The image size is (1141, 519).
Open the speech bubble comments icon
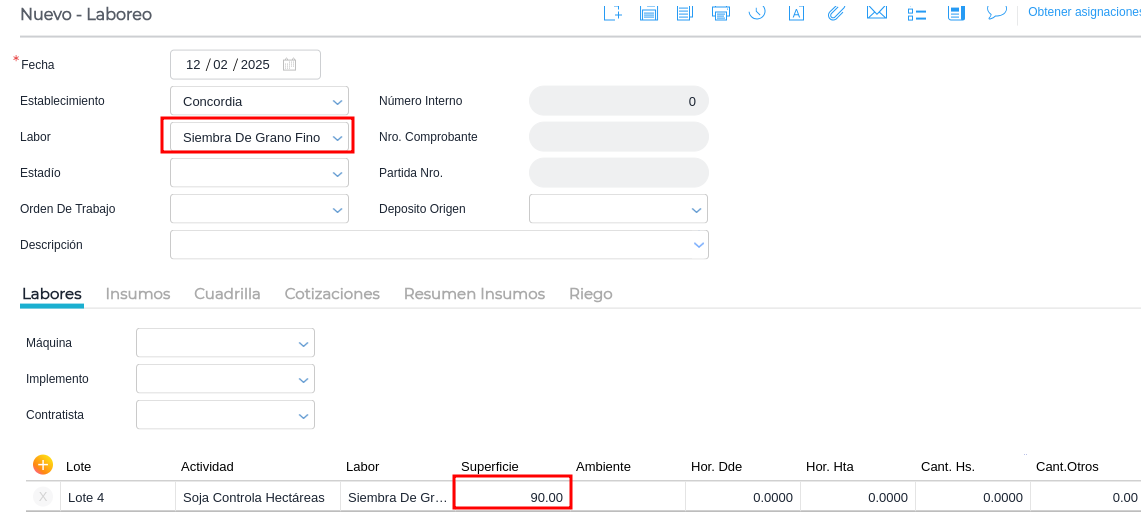pyautogui.click(x=996, y=13)
